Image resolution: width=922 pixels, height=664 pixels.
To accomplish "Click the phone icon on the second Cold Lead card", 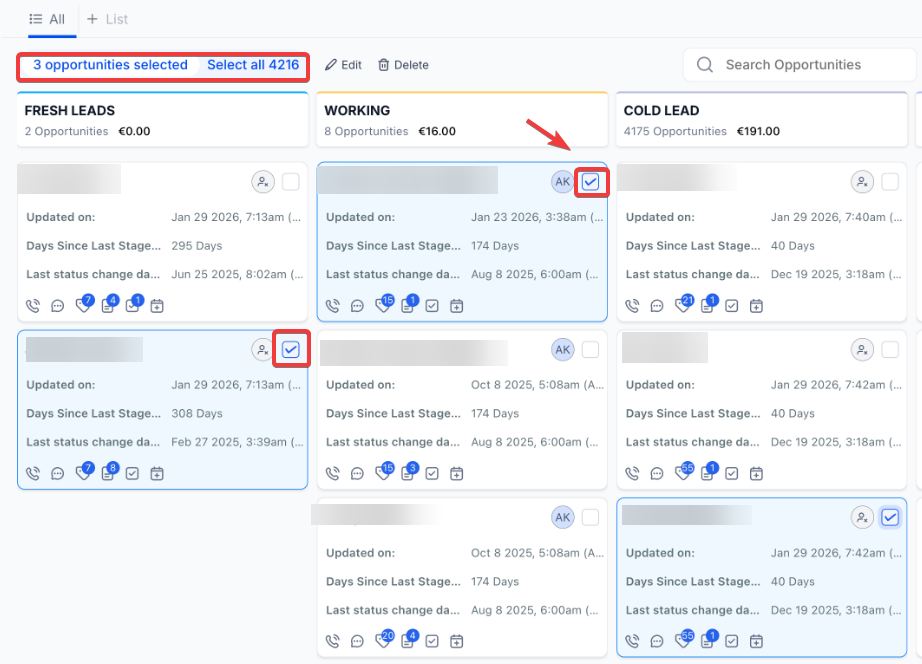I will [632, 474].
